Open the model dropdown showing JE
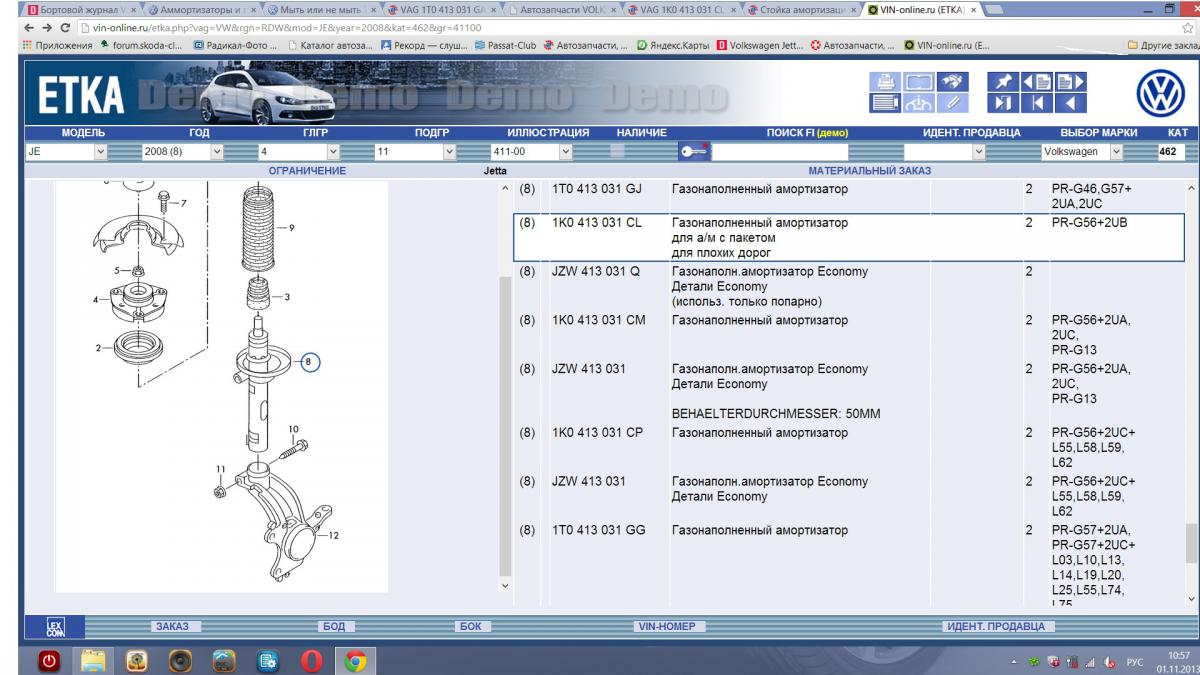 [66, 152]
